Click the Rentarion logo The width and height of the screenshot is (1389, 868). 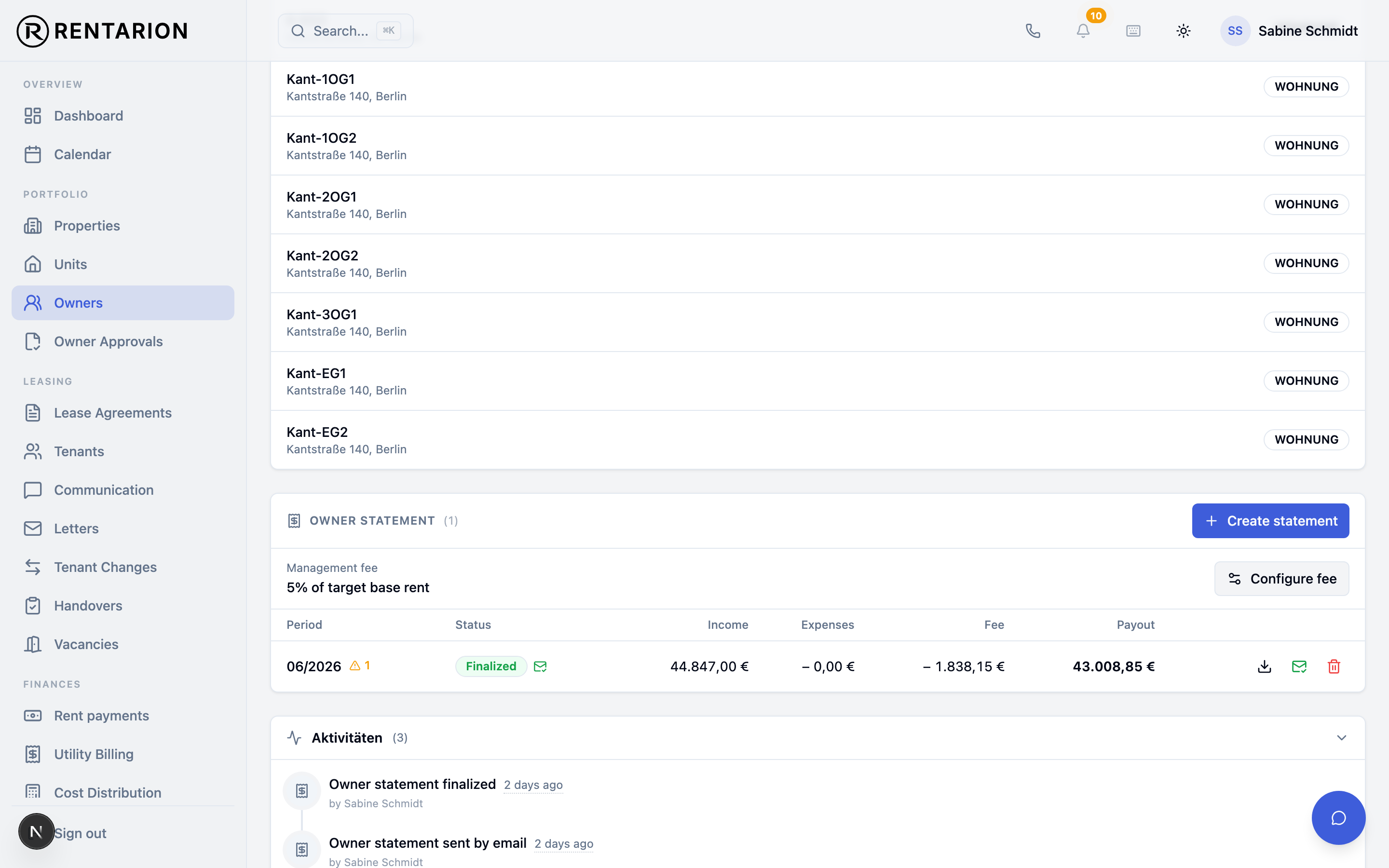pyautogui.click(x=102, y=31)
